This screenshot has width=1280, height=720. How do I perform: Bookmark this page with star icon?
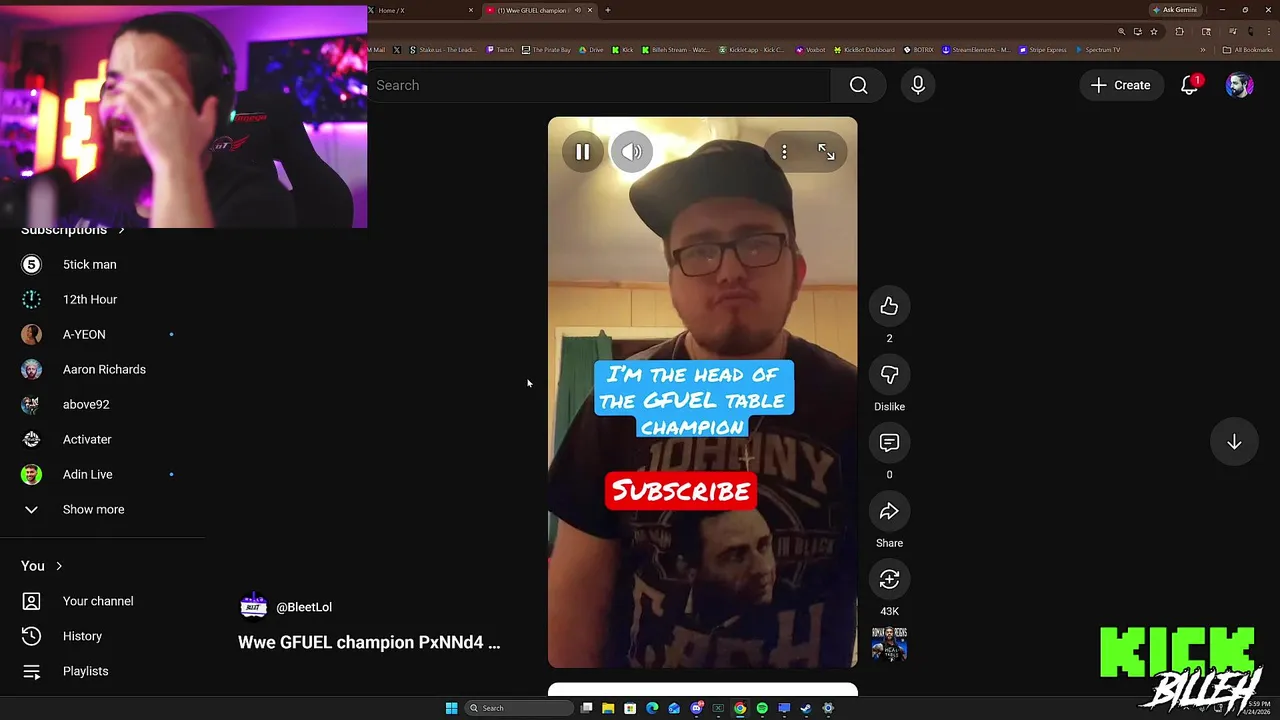1154,32
